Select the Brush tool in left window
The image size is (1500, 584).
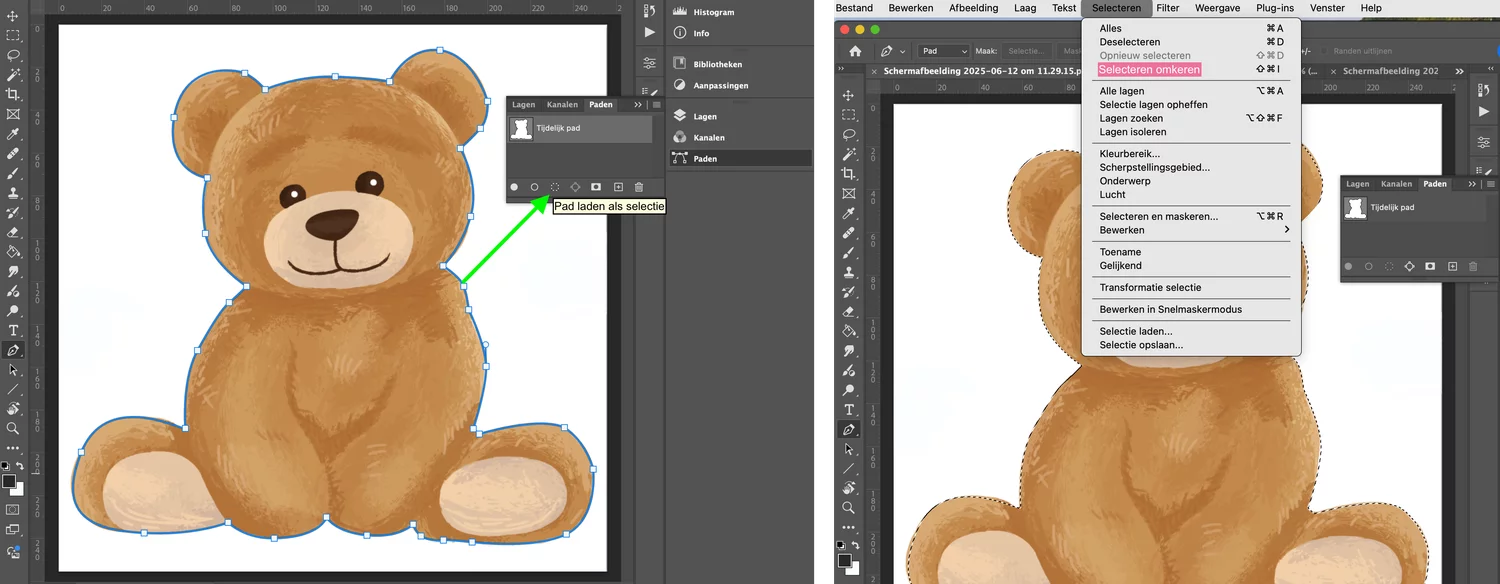coord(13,173)
